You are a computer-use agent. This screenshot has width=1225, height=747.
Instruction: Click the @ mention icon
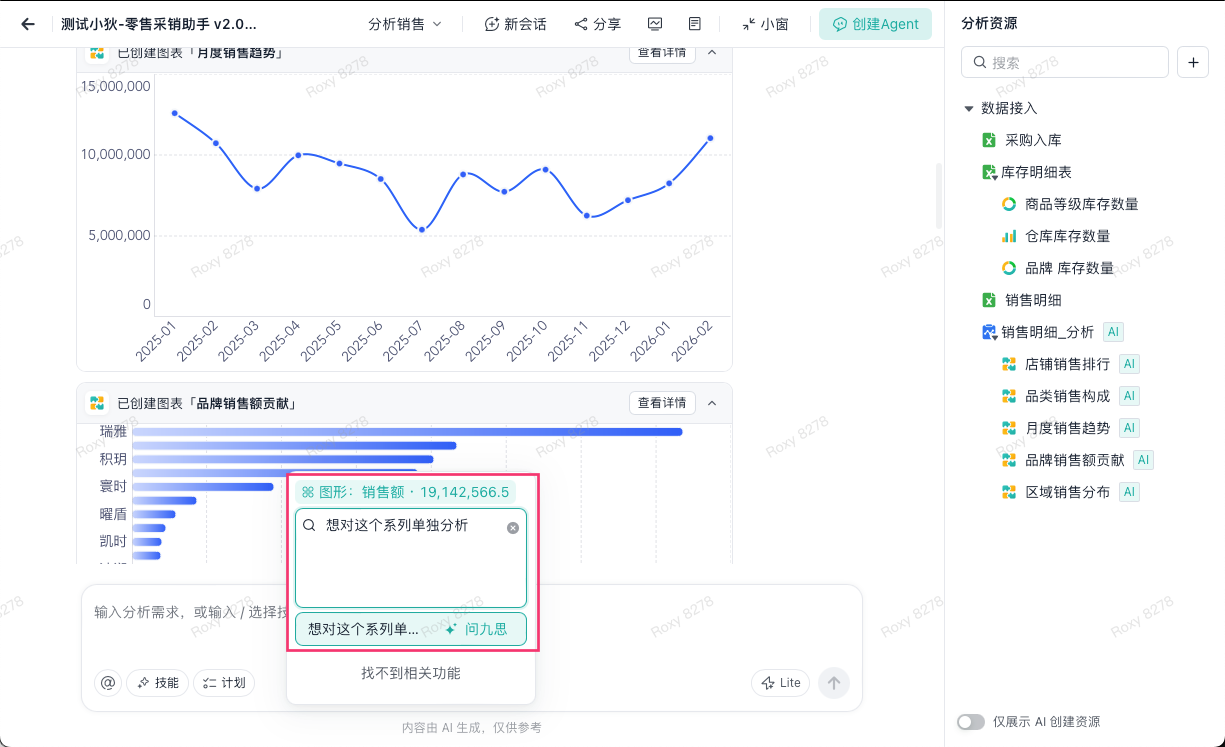click(x=108, y=683)
